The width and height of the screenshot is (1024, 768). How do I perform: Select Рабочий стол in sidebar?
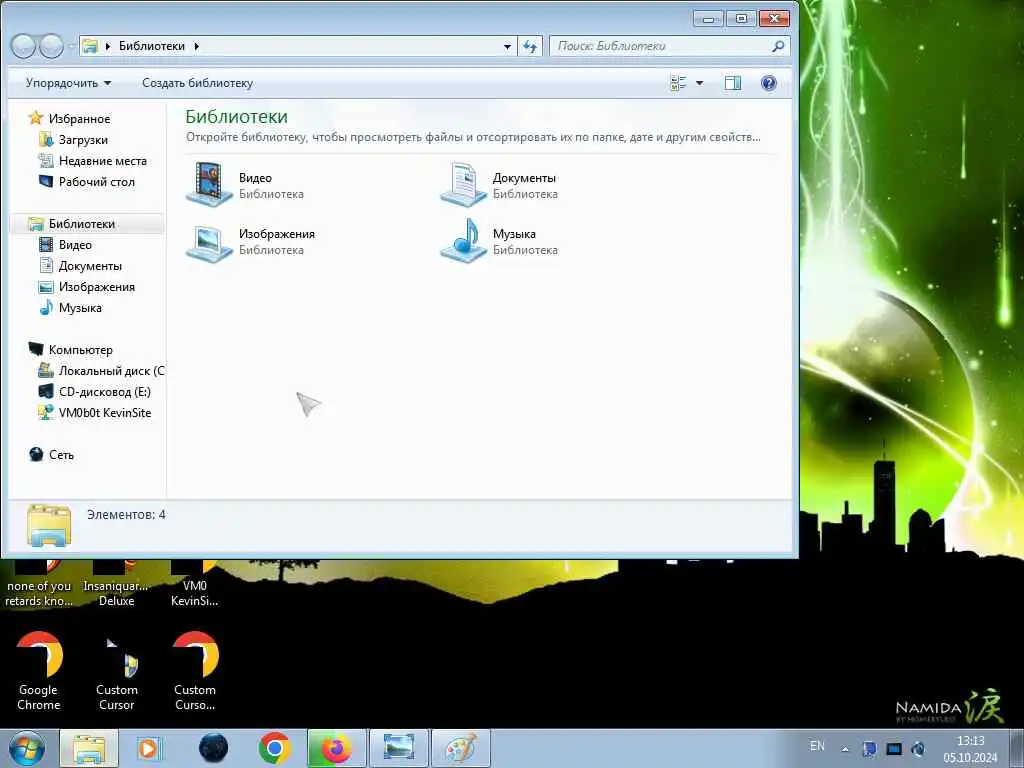point(86,182)
